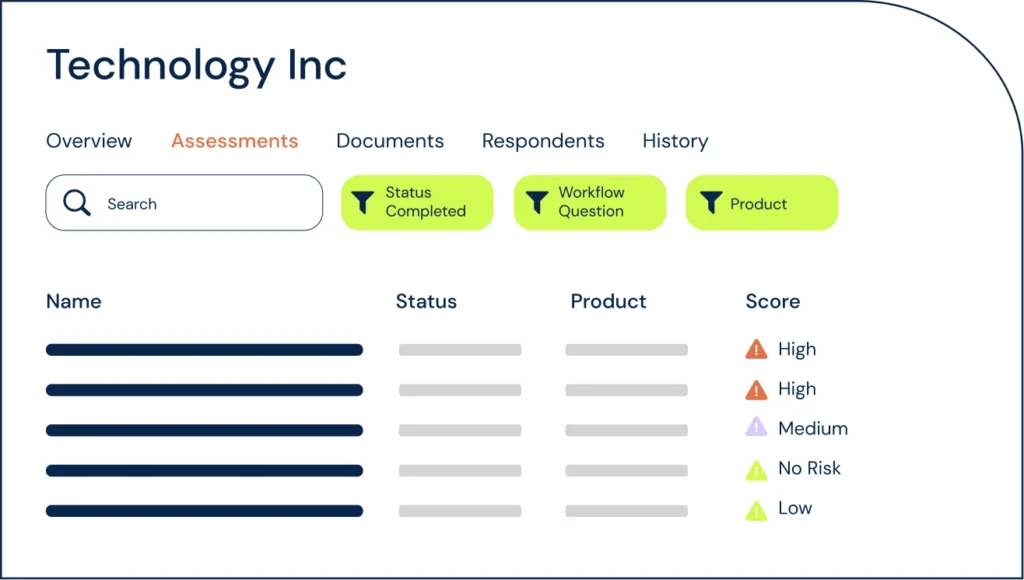Image resolution: width=1024 pixels, height=580 pixels.
Task: Click the funnel icon on Product filter
Action: click(x=710, y=203)
